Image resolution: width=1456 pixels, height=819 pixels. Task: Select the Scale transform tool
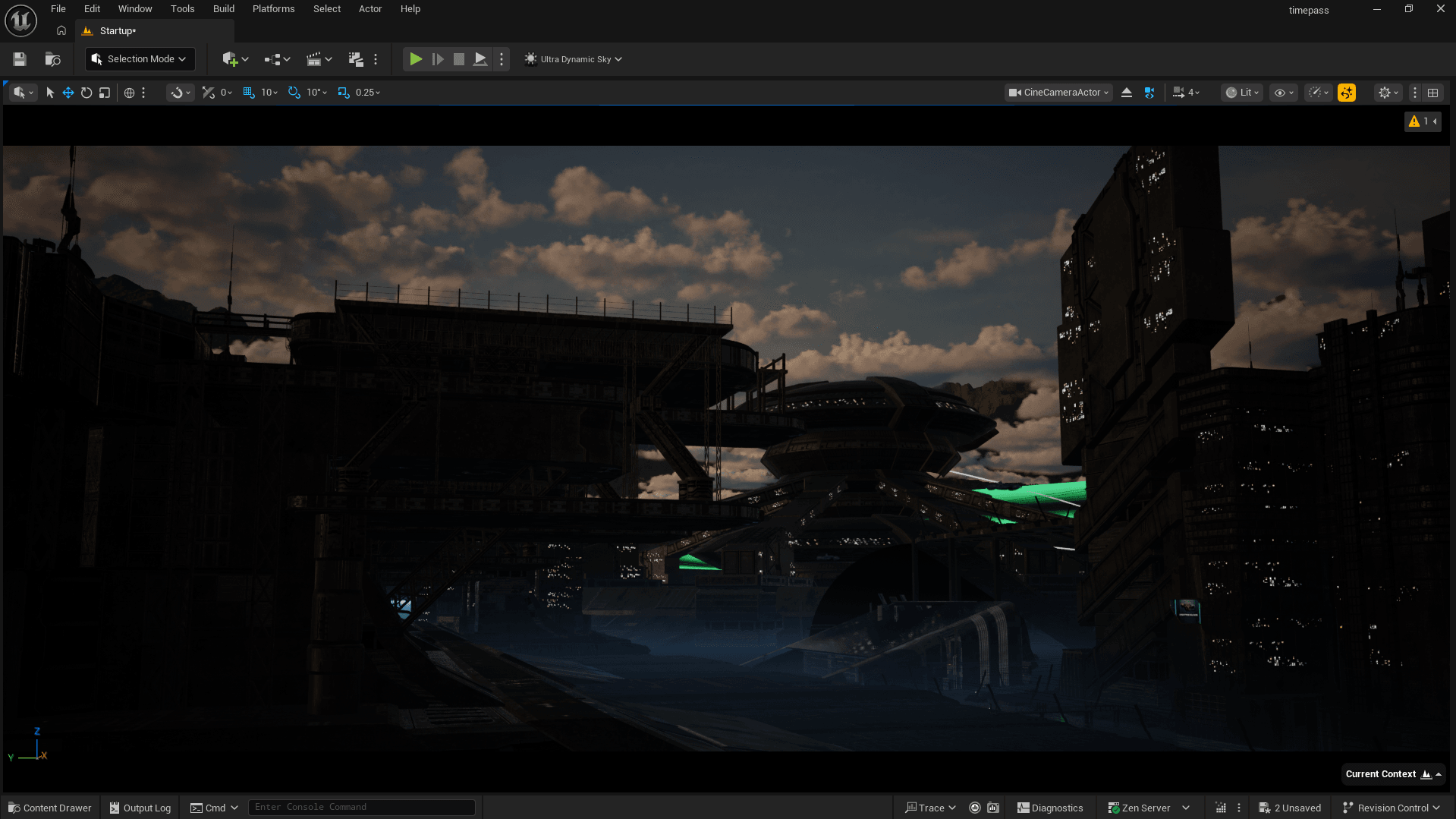(x=105, y=93)
